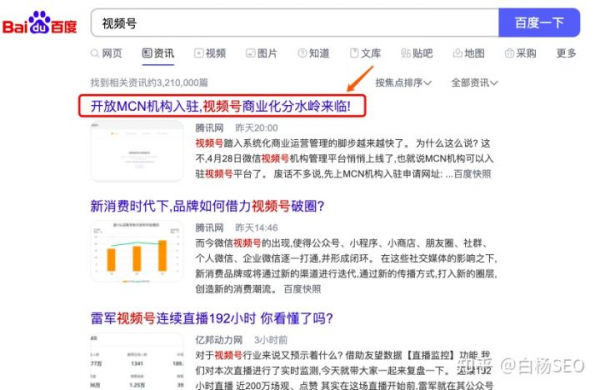Click the Baidu logo
Screen dimensions: 600x390
(x=40, y=23)
